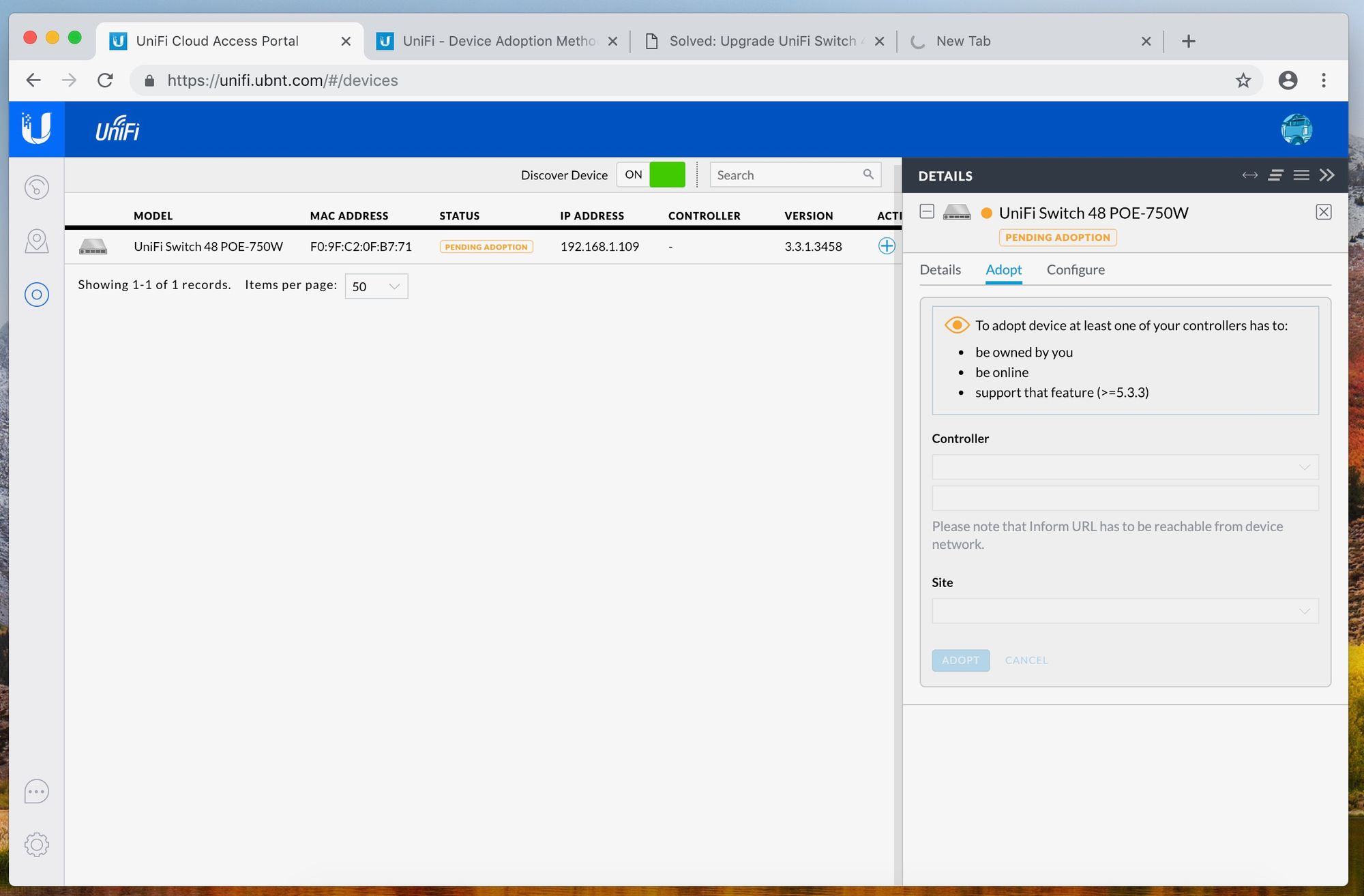1364x896 pixels.
Task: Click the minus collapse box beside switch name
Action: coord(927,212)
